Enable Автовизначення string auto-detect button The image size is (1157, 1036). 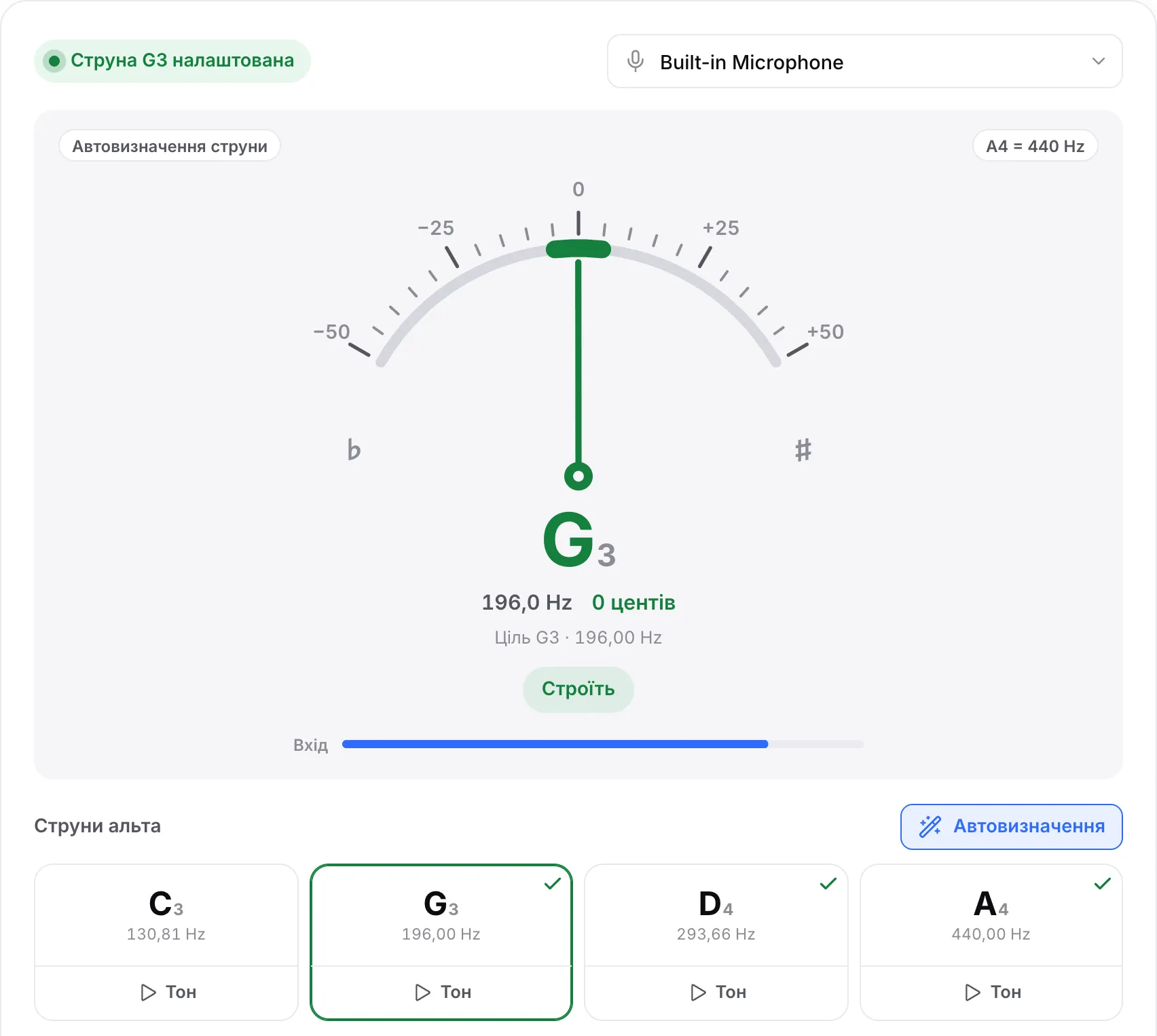(1011, 826)
